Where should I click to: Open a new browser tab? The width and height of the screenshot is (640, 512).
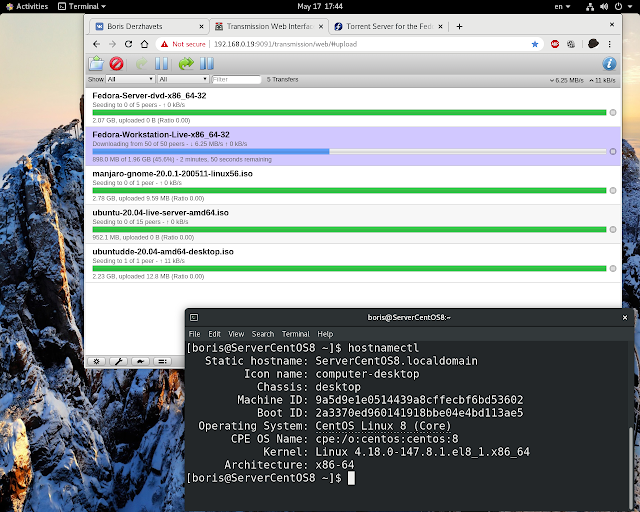click(459, 27)
